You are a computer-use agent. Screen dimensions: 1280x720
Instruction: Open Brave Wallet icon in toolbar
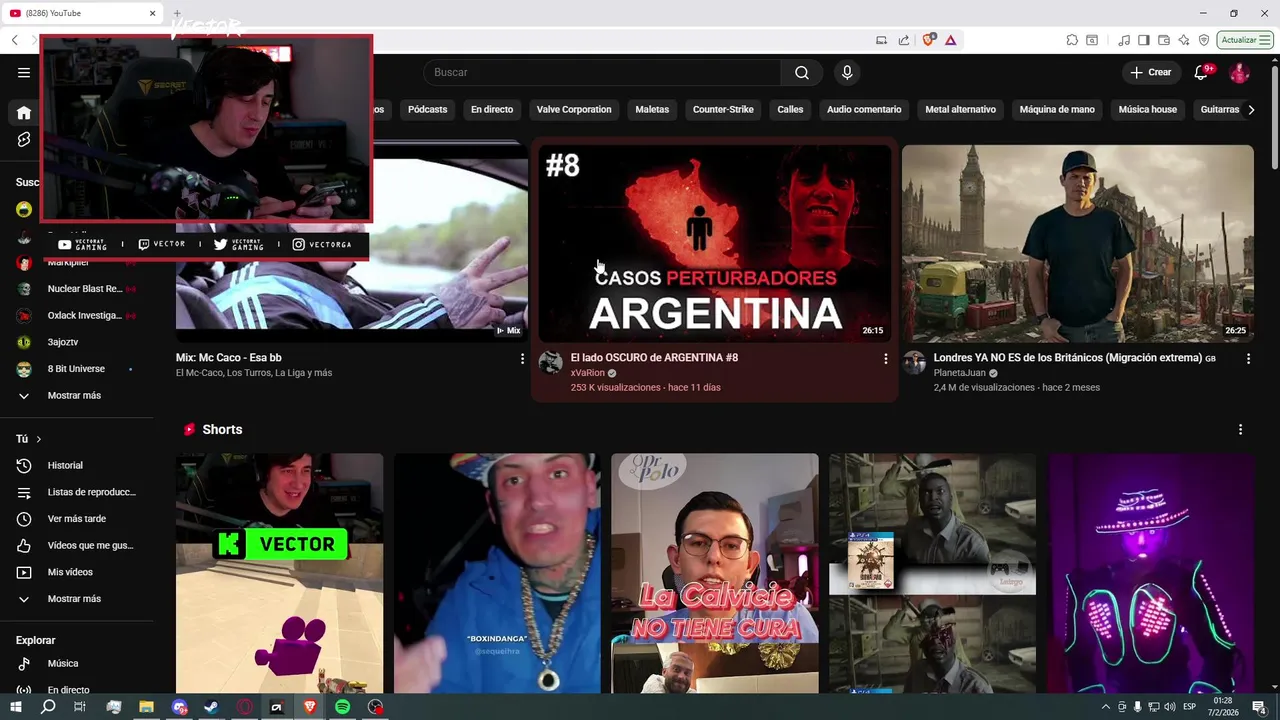point(1164,40)
